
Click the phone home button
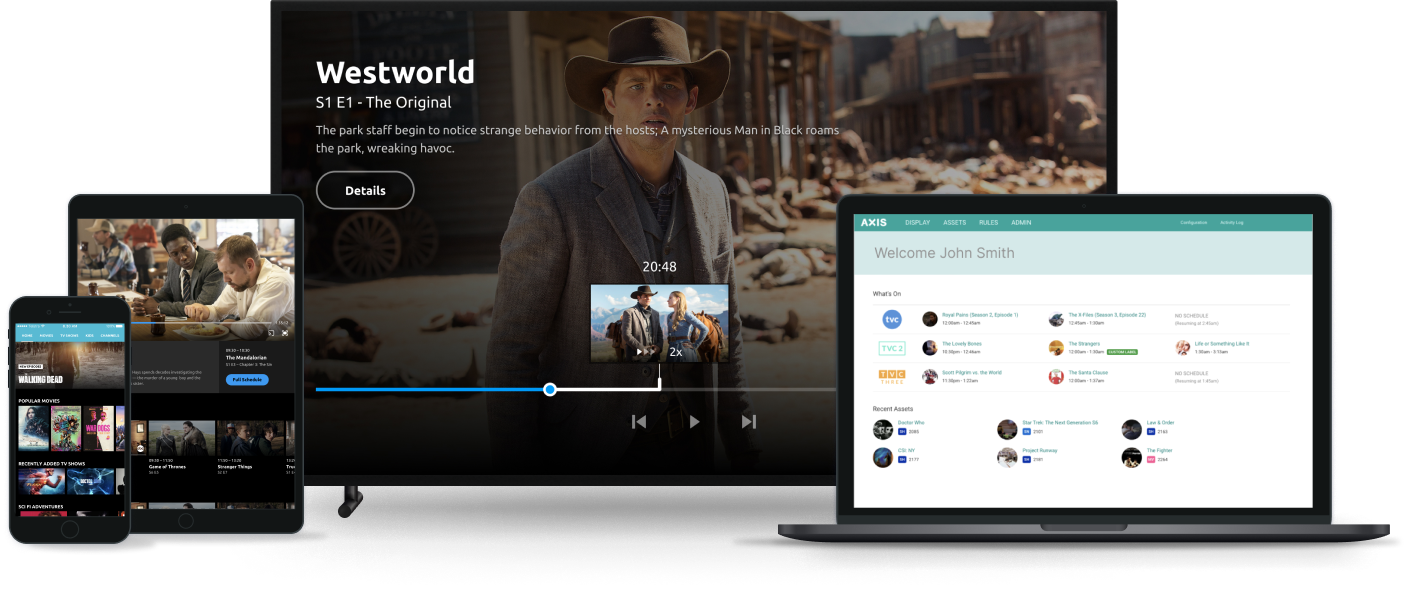tap(70, 529)
